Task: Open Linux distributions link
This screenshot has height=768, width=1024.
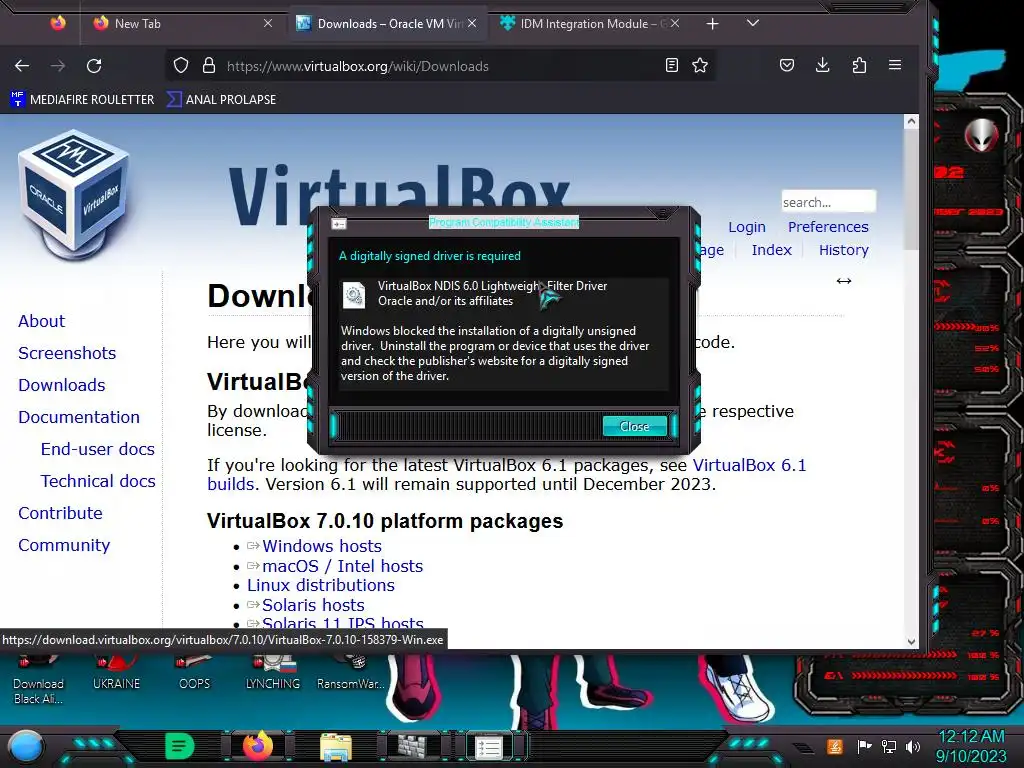Action: pos(321,585)
